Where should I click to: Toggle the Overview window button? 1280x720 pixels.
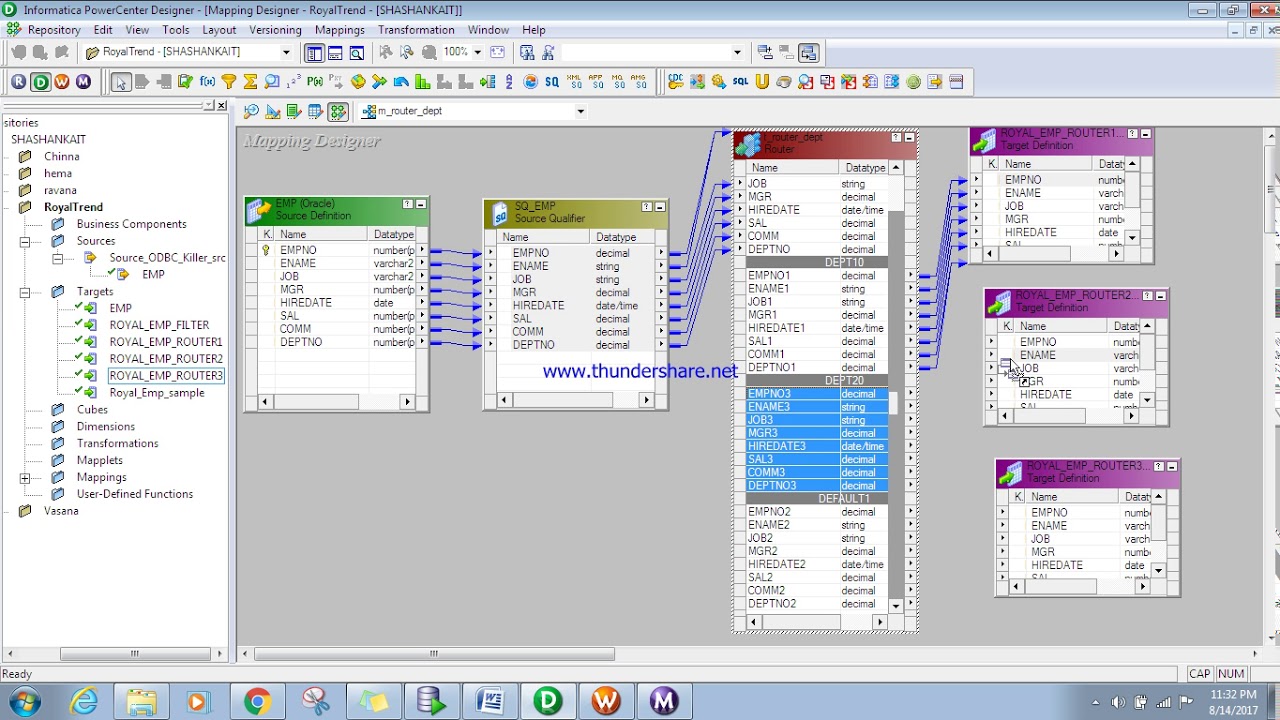tap(357, 52)
